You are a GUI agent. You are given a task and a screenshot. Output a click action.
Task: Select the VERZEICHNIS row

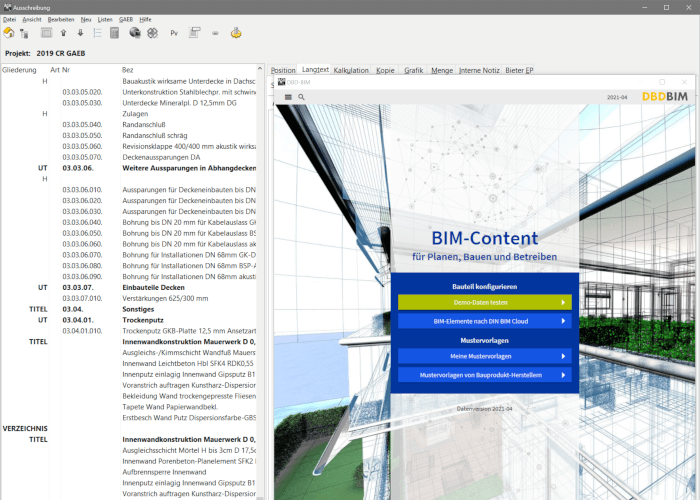(x=129, y=429)
